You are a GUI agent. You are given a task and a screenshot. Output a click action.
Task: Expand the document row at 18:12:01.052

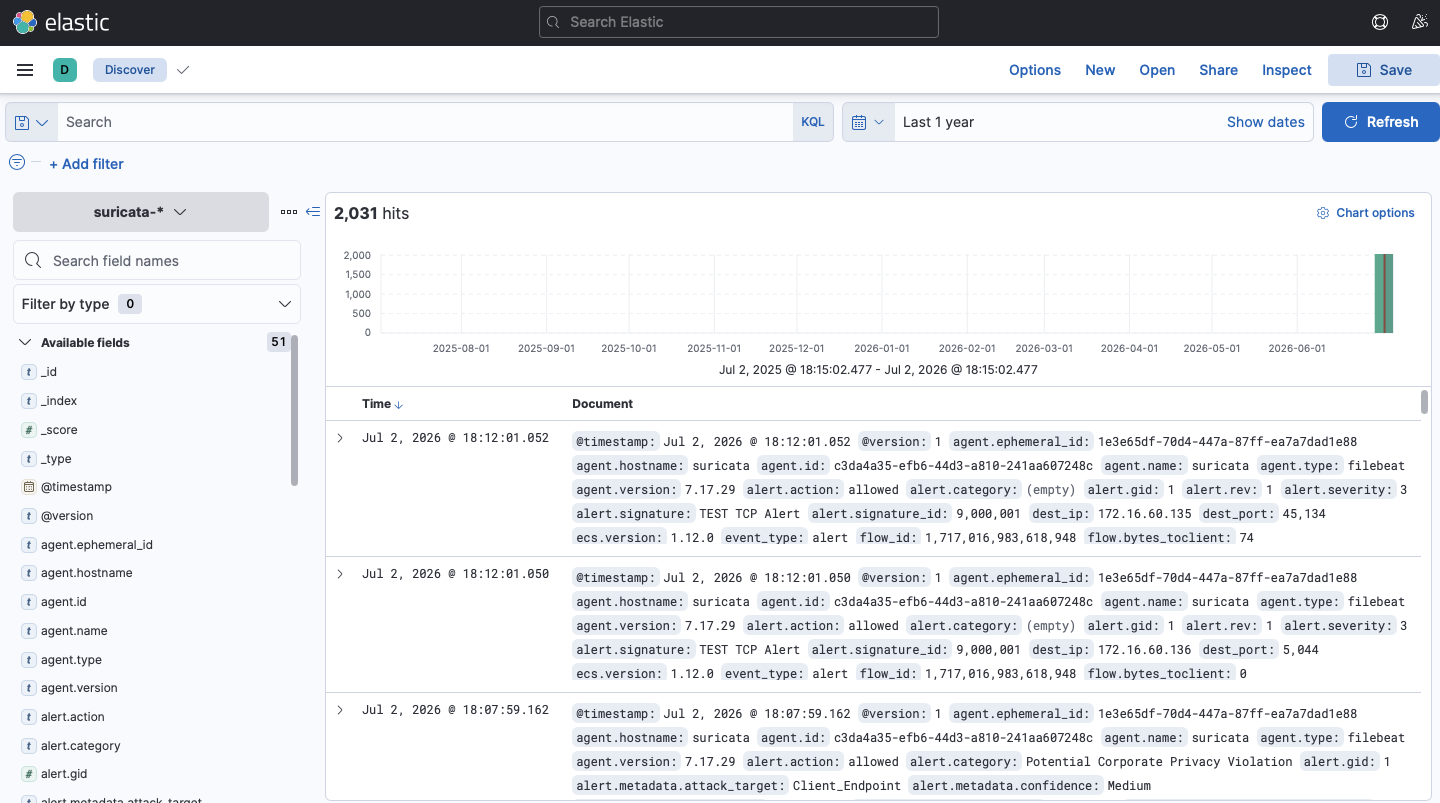(340, 438)
